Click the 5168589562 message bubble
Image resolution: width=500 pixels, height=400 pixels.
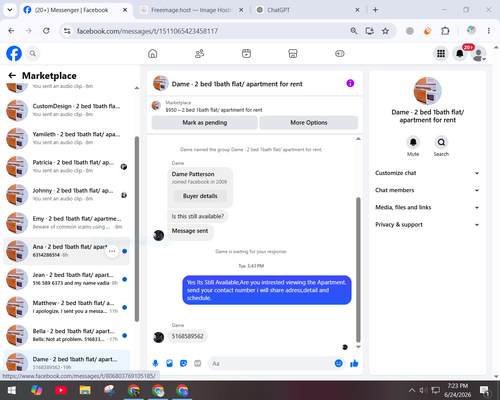pos(187,336)
